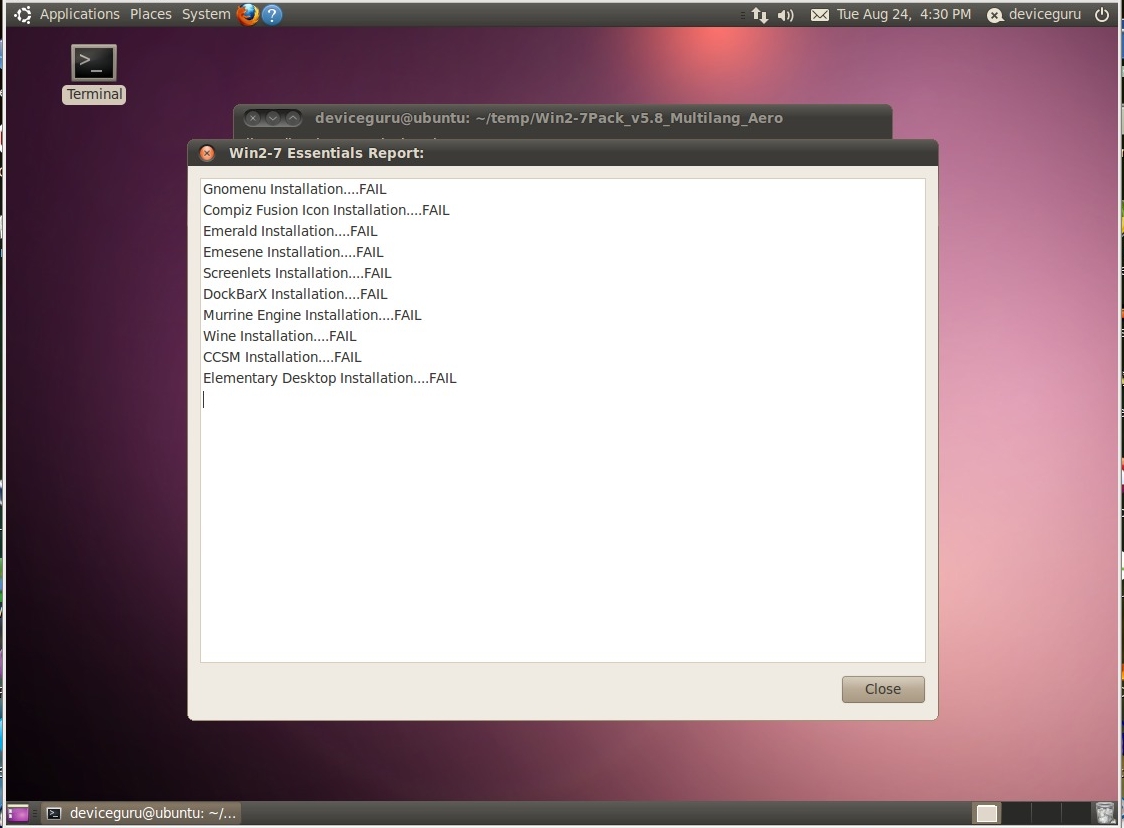1124x828 pixels.
Task: Click the terminal window's close button
Action: point(253,118)
